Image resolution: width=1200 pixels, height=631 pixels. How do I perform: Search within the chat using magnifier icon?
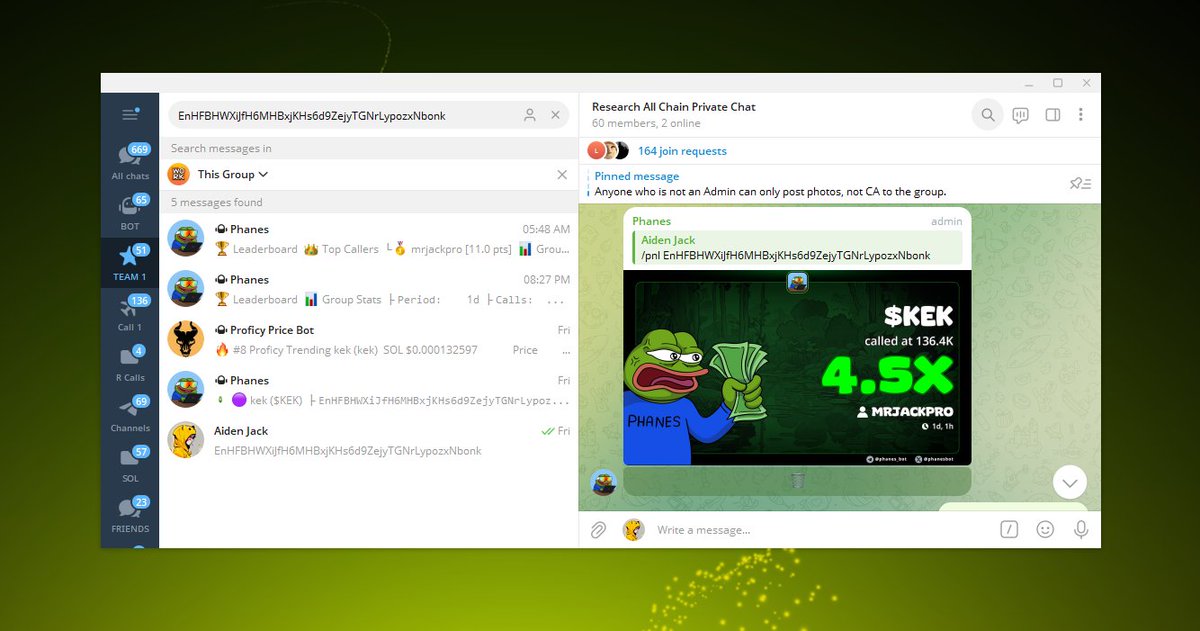coord(988,115)
